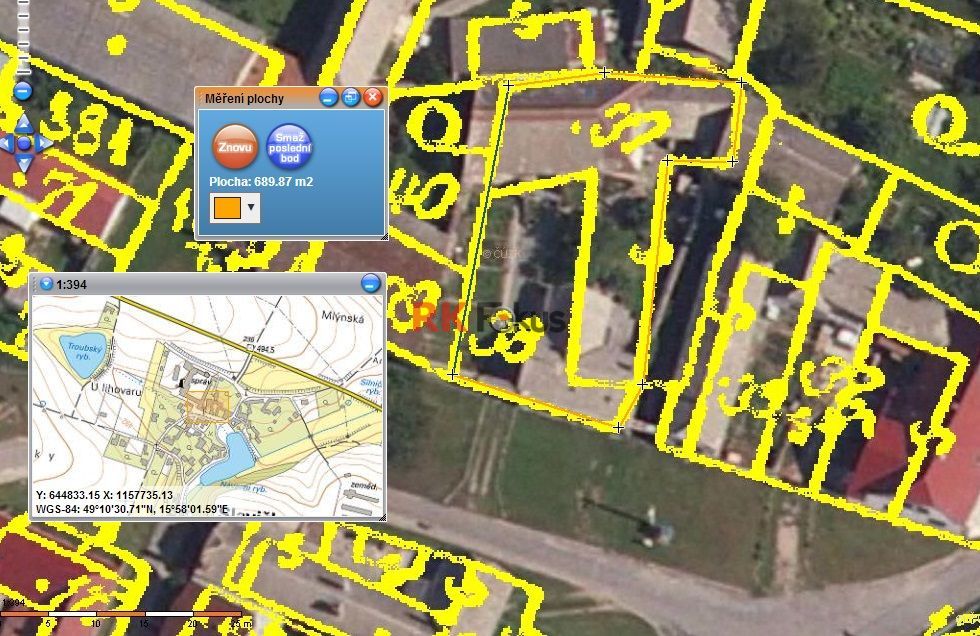This screenshot has width=980, height=636.
Task: Pan the map down with the arrow
Action: [24, 164]
